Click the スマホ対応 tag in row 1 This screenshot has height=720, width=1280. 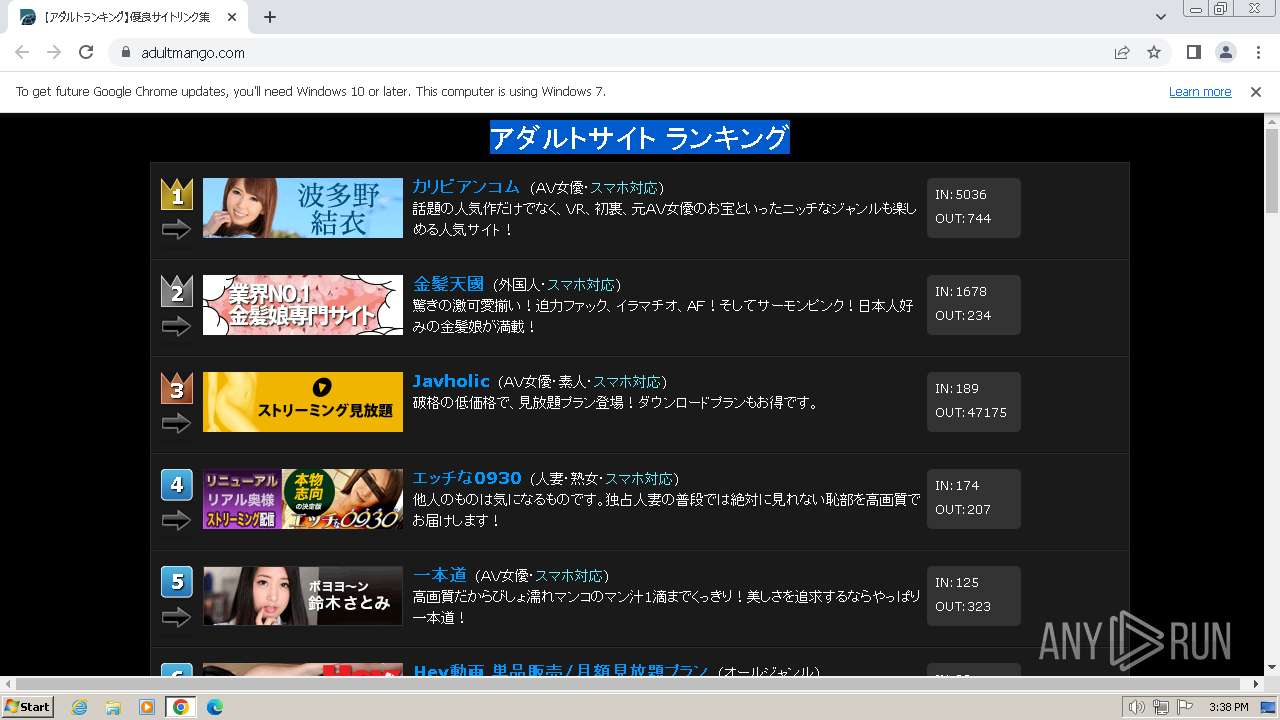[624, 188]
